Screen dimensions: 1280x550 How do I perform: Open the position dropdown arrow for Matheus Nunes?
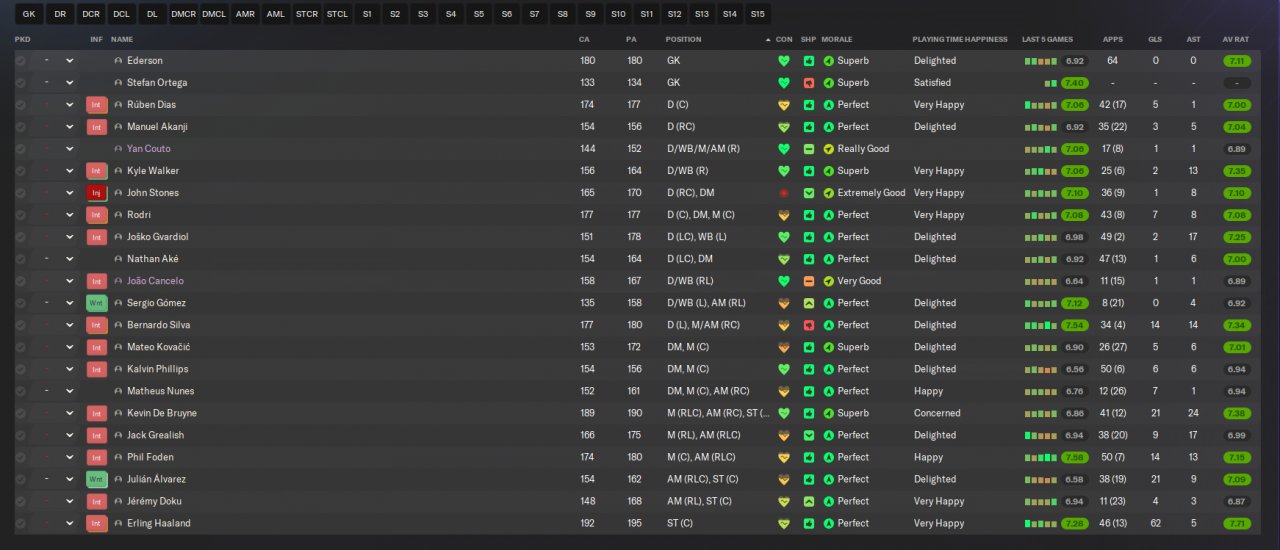70,391
